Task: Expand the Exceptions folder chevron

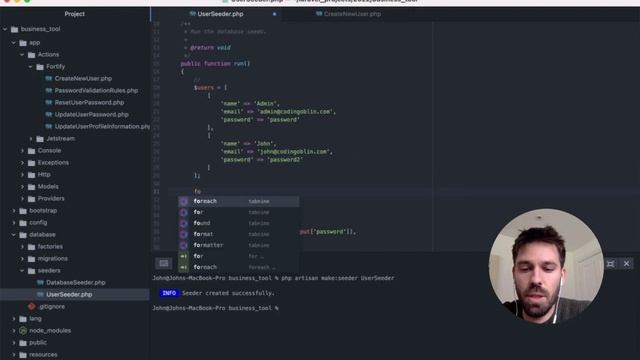Action: (x=22, y=162)
